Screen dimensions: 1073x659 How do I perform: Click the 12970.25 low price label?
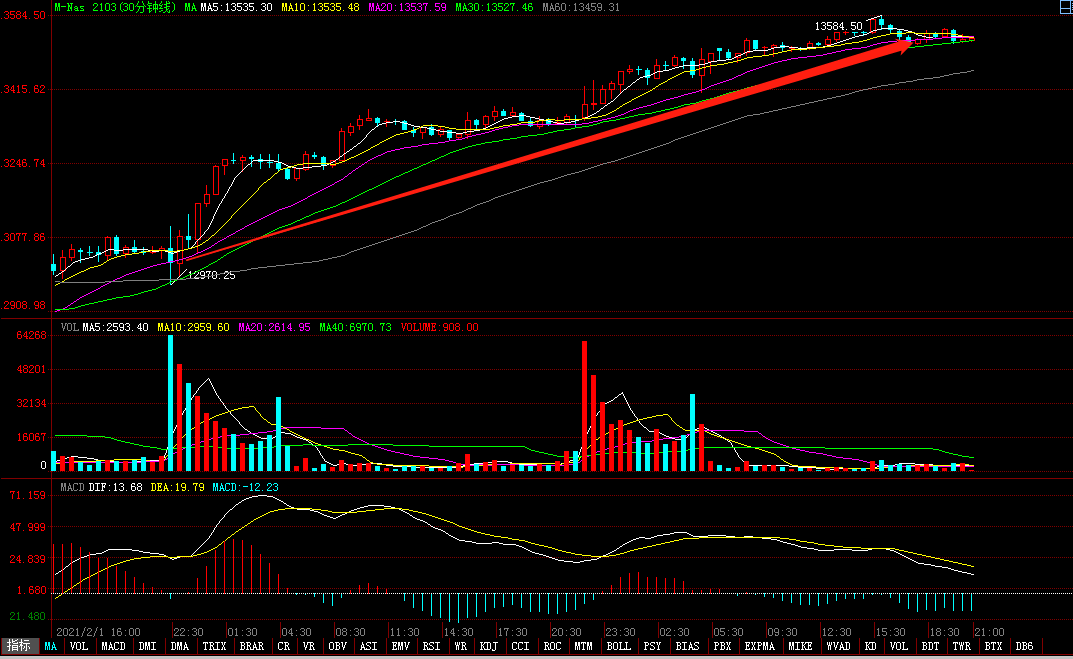click(212, 275)
